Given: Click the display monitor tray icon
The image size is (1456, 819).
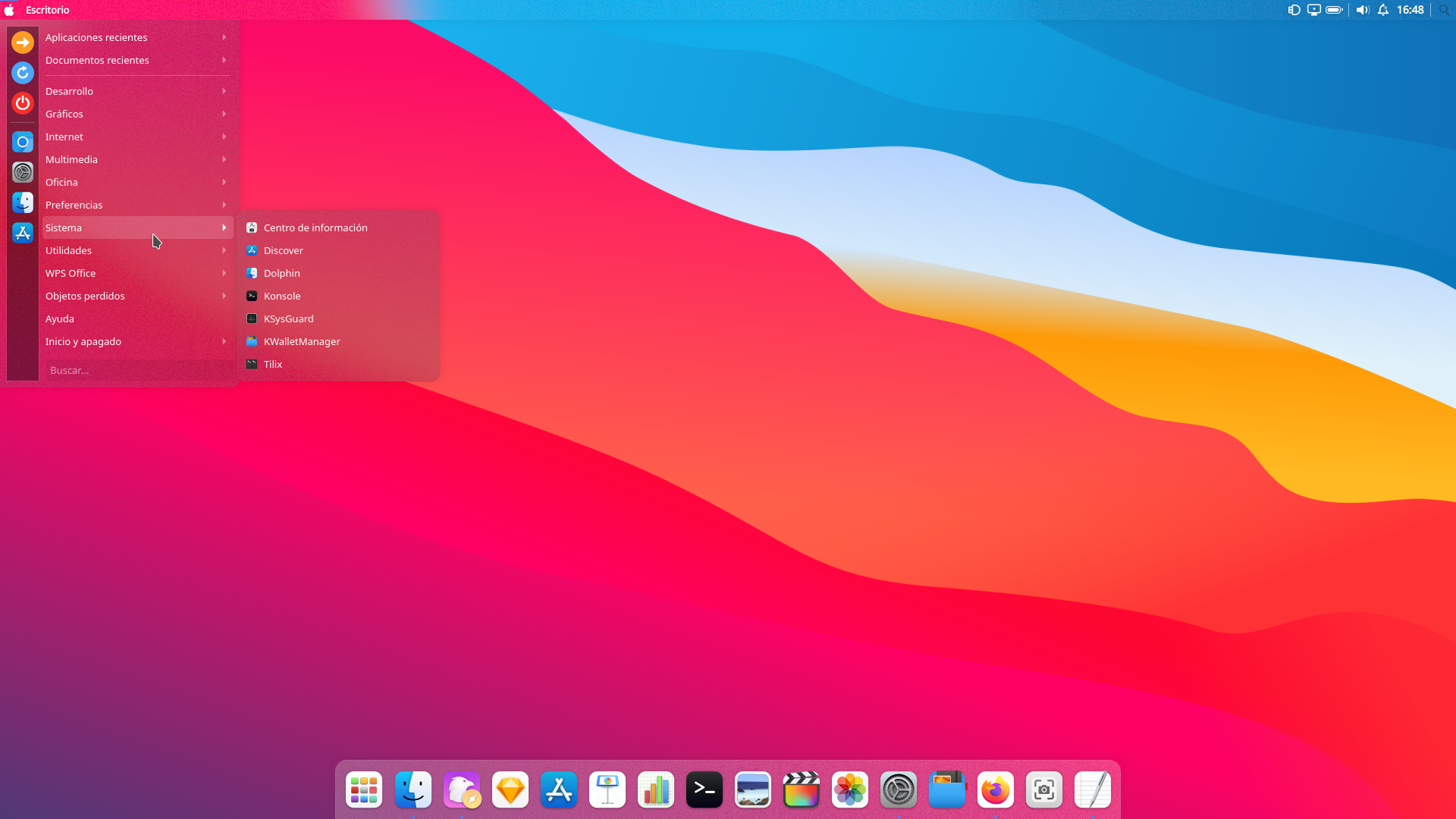Looking at the screenshot, I should click(1314, 10).
